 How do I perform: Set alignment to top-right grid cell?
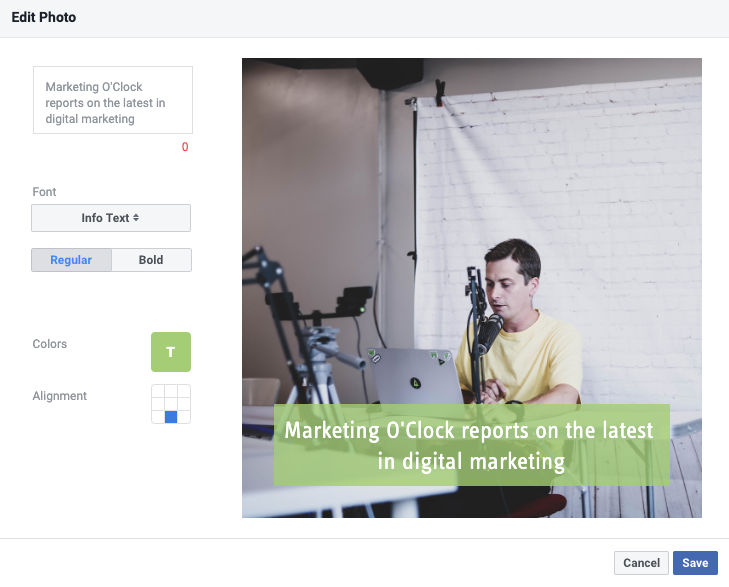184,391
